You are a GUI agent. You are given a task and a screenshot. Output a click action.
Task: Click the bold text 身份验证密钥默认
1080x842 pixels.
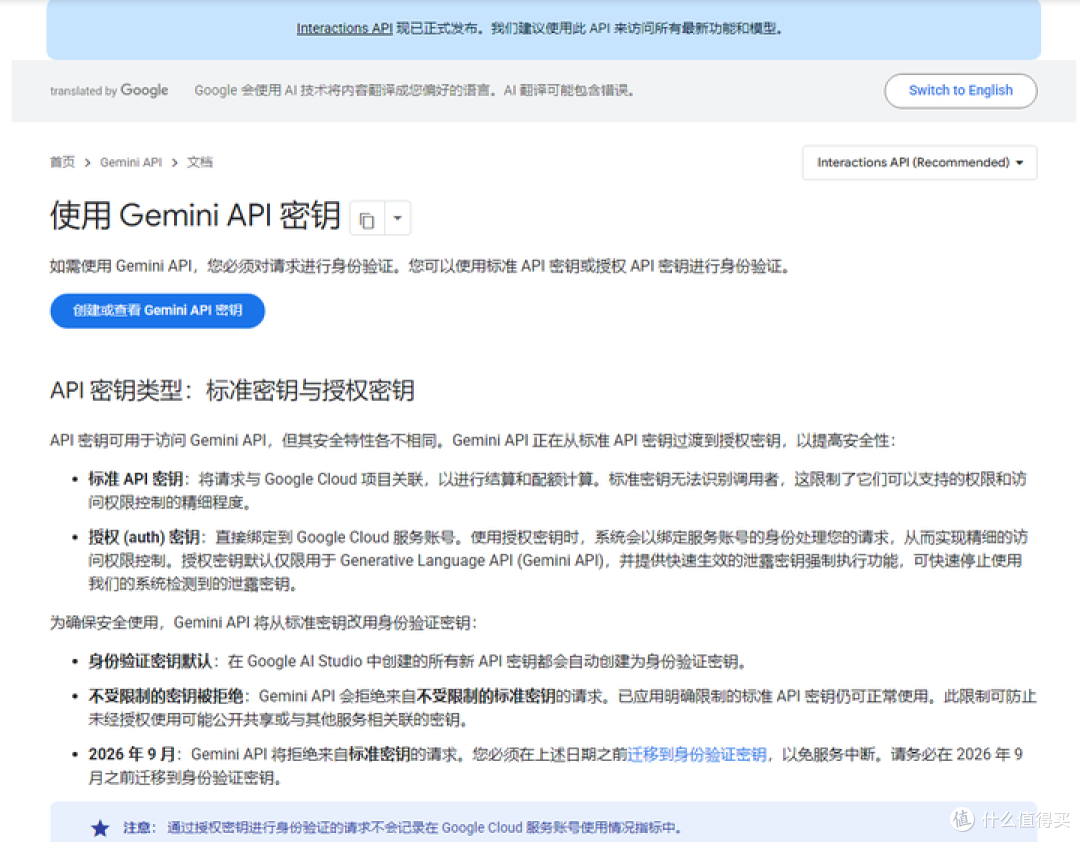tap(150, 661)
